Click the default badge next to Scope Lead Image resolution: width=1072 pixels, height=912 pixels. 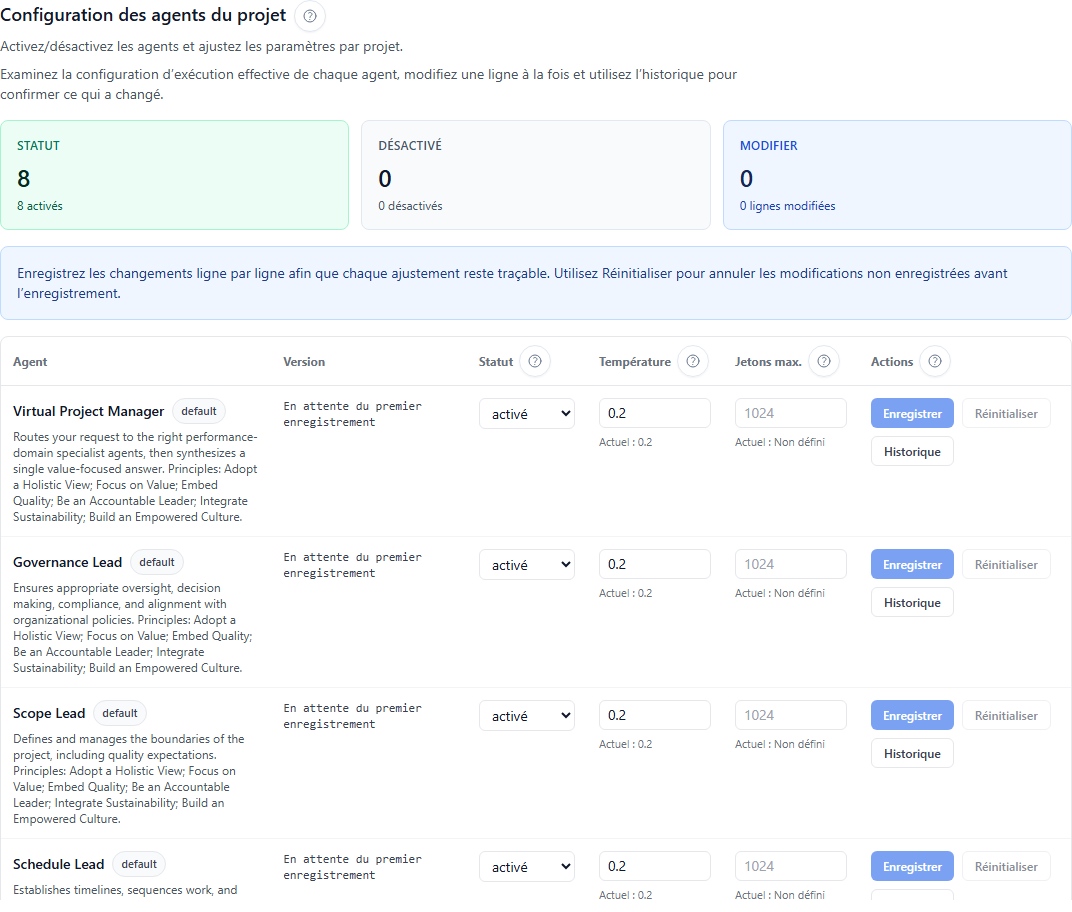pyautogui.click(x=119, y=713)
